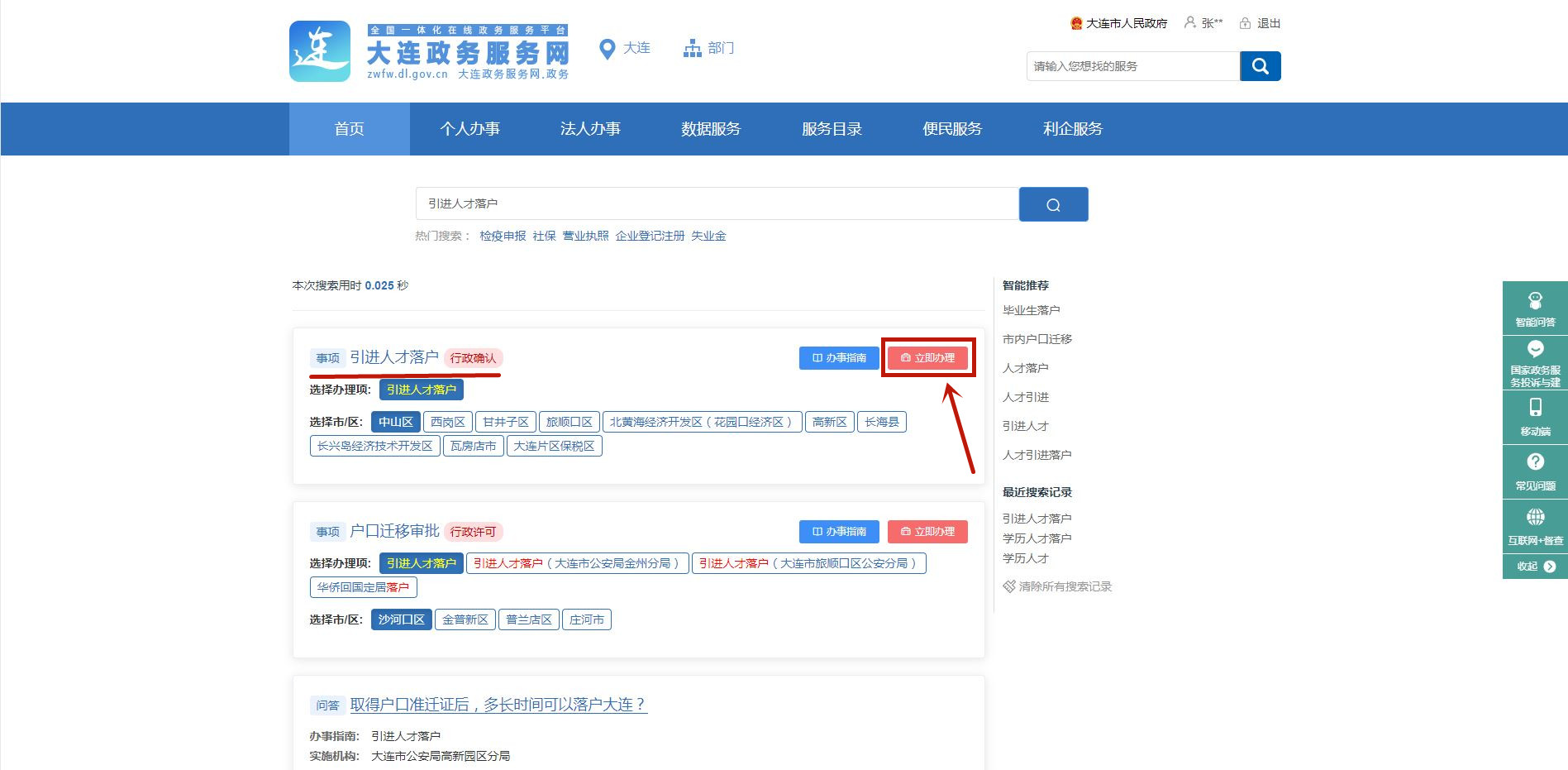Open 办事指南 for 户口迁移审批

point(839,532)
